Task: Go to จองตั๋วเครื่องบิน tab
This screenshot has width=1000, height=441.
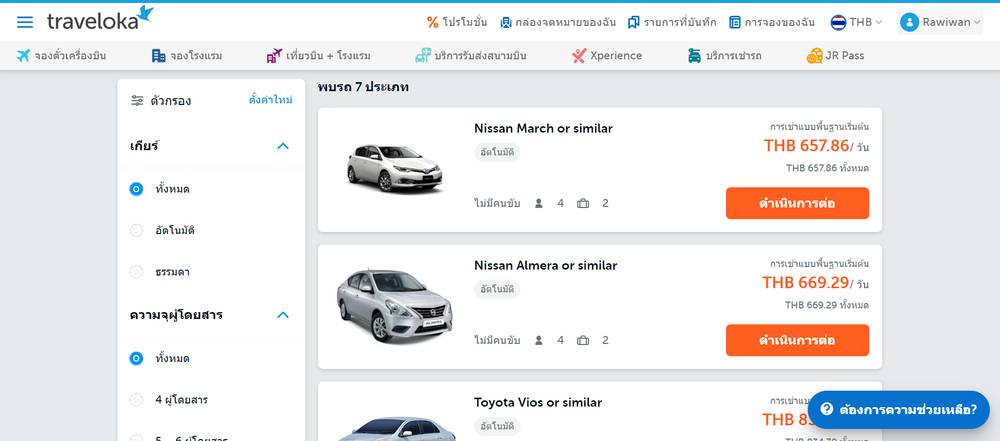Action: point(61,56)
